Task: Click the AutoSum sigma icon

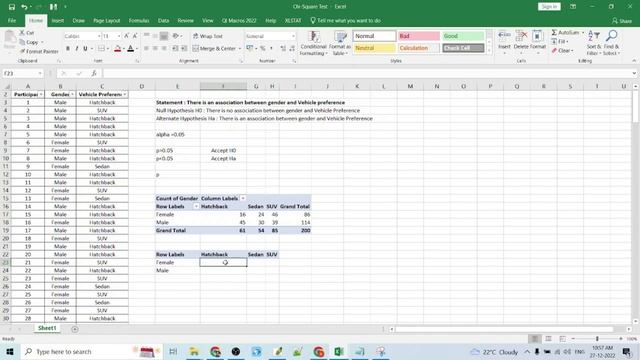Action: click(x=554, y=32)
